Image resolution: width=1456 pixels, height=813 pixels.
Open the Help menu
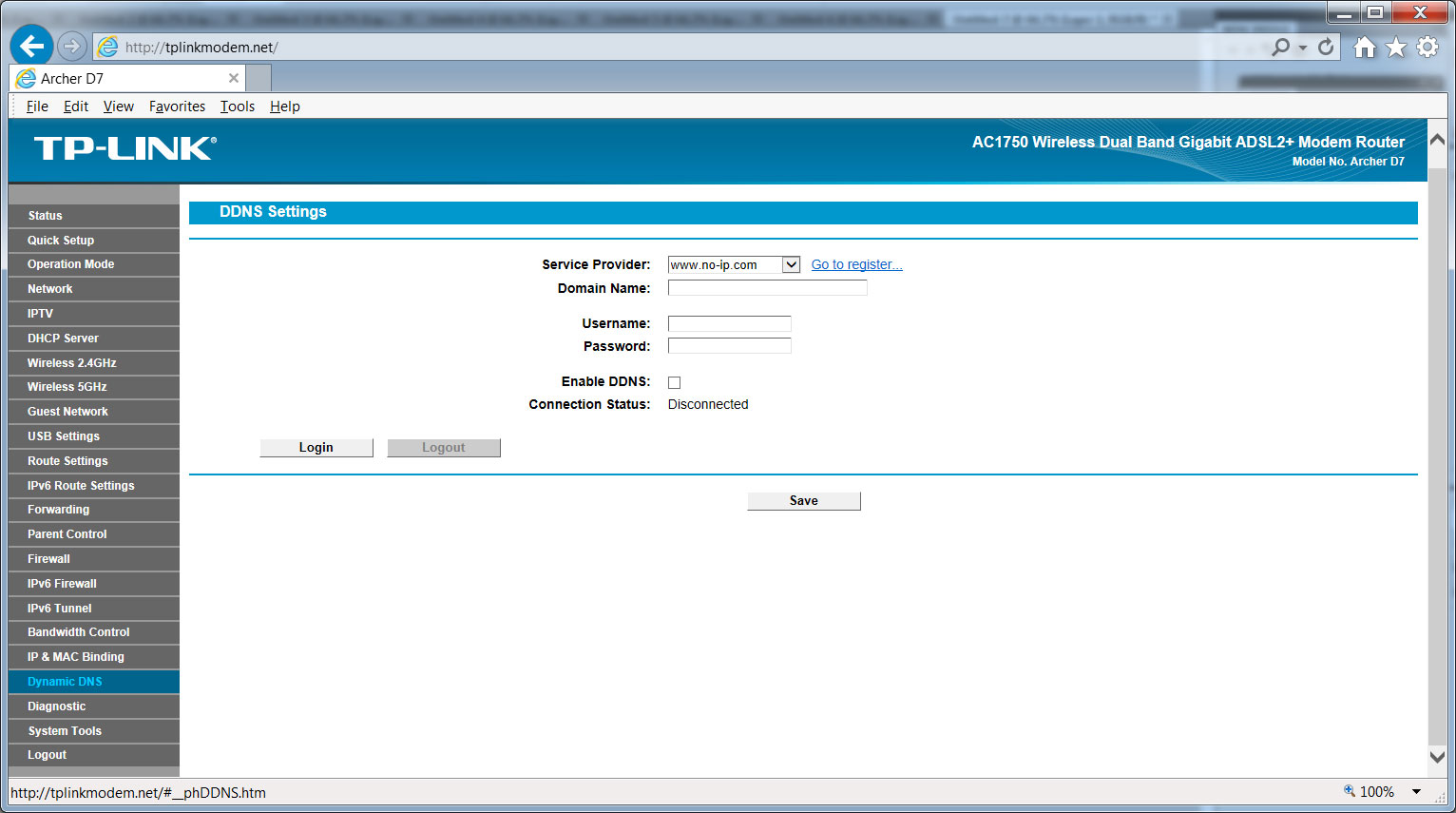coord(285,106)
